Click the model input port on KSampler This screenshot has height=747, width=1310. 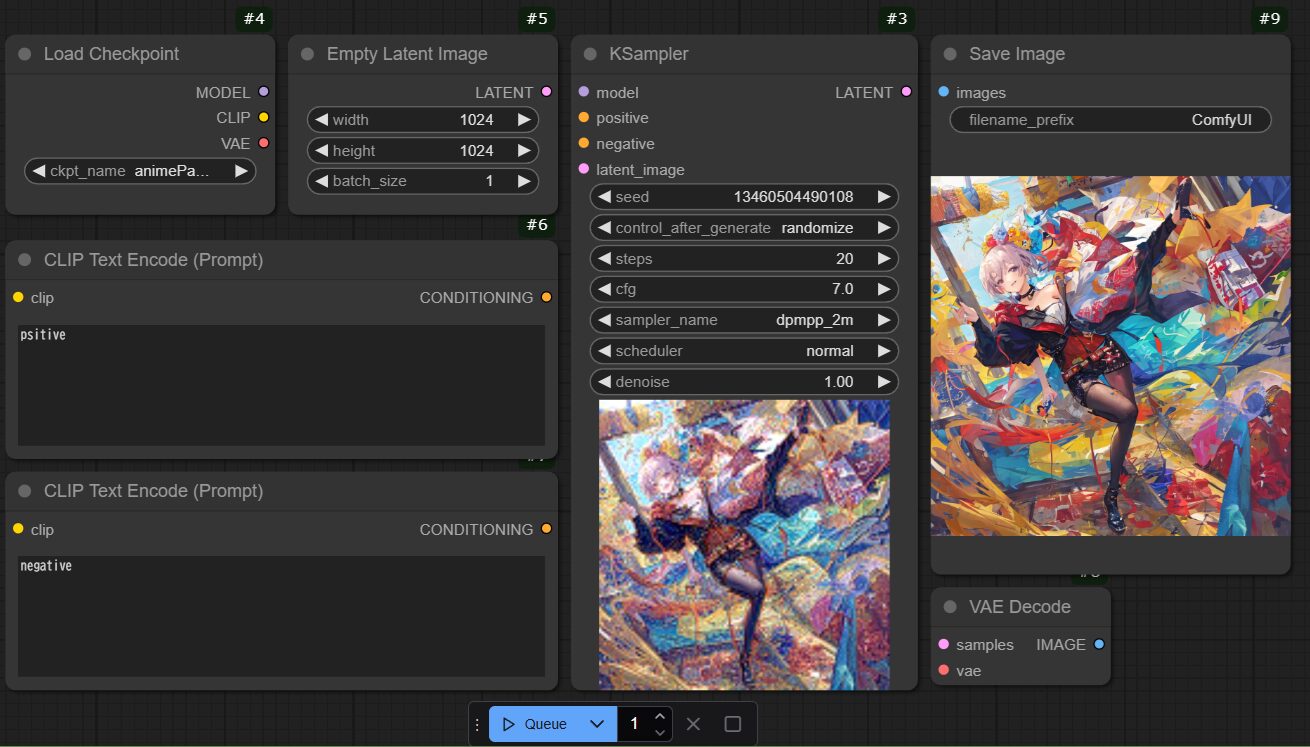[584, 92]
